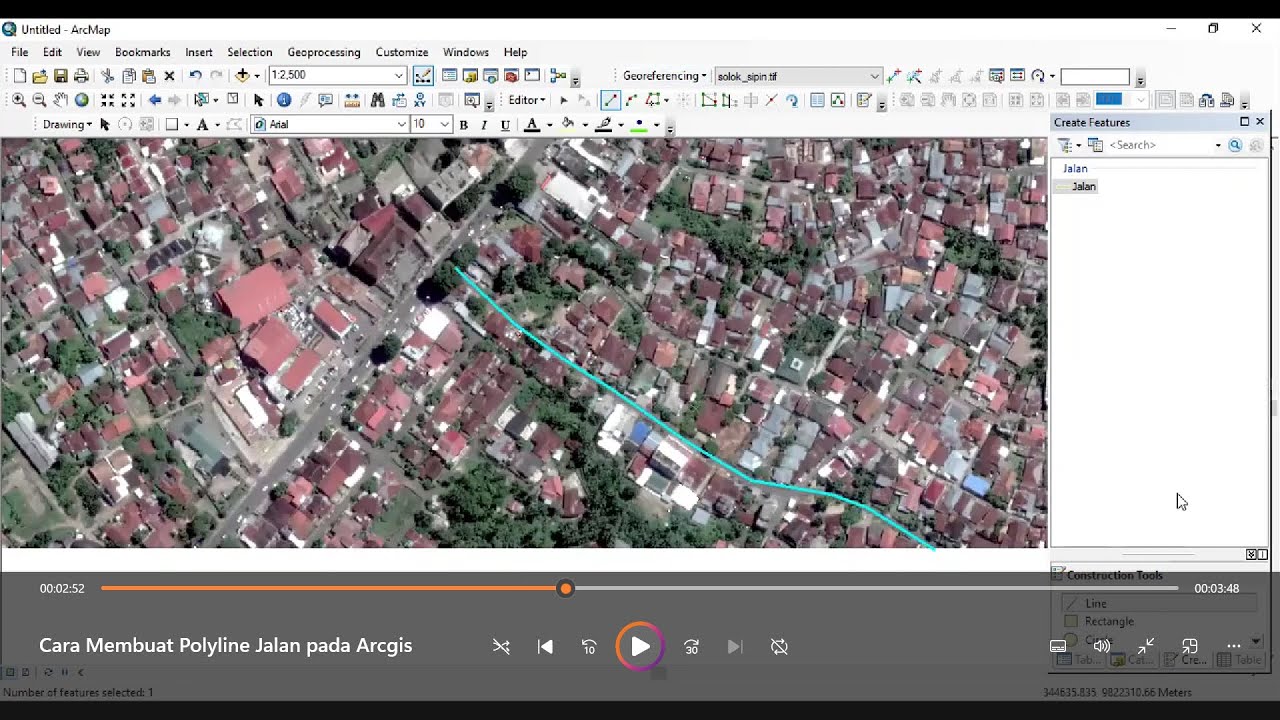The image size is (1280, 720).
Task: Click the Full Extent globe icon
Action: tap(82, 100)
